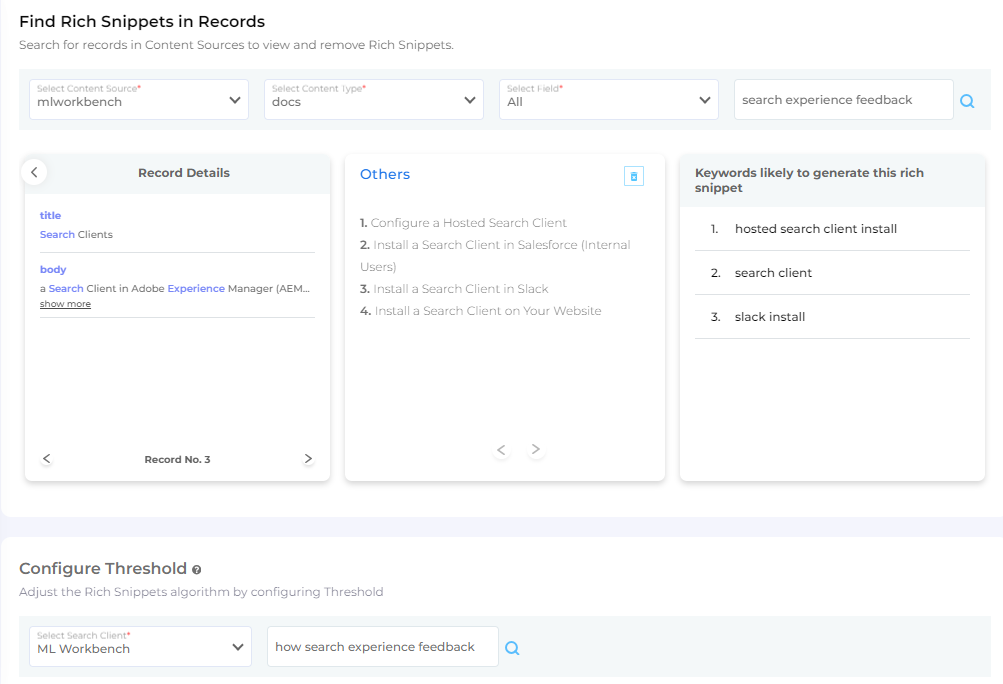Go to the previous record using left arrow
1003x684 pixels.
tap(46, 459)
